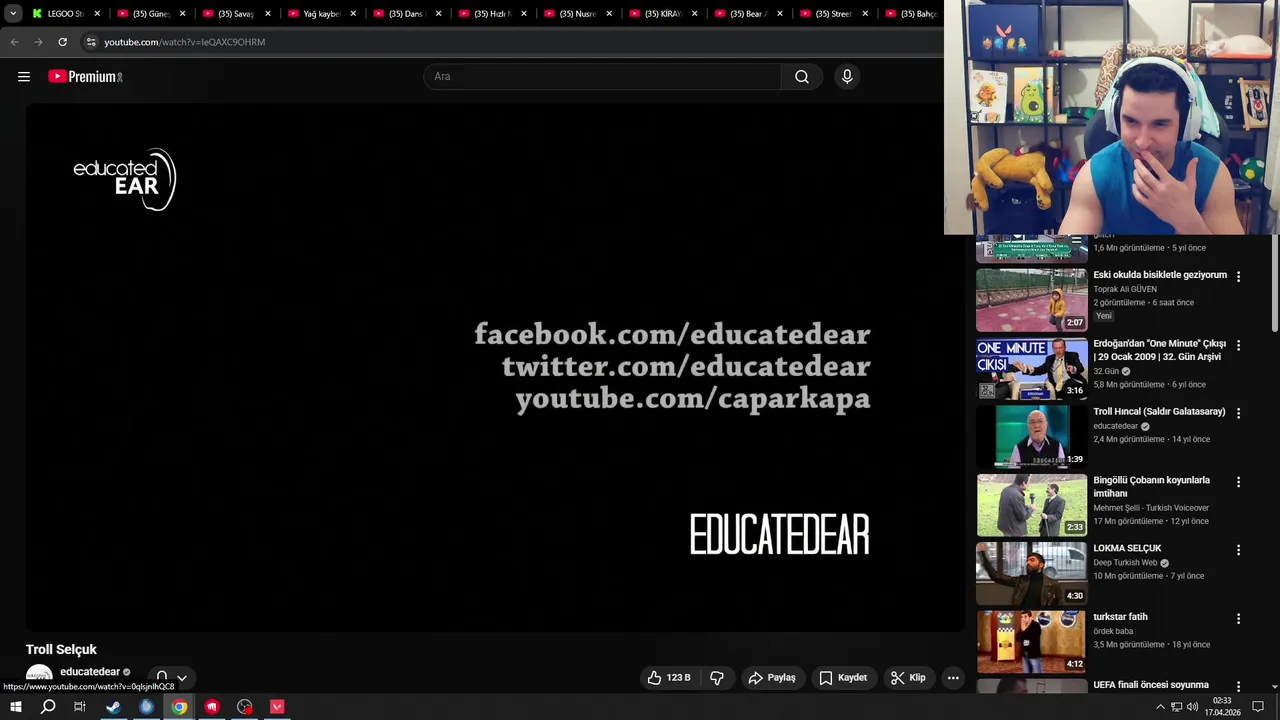Create a clip with Klip button
Image resolution: width=1280 pixels, height=720 pixels.
point(908,678)
